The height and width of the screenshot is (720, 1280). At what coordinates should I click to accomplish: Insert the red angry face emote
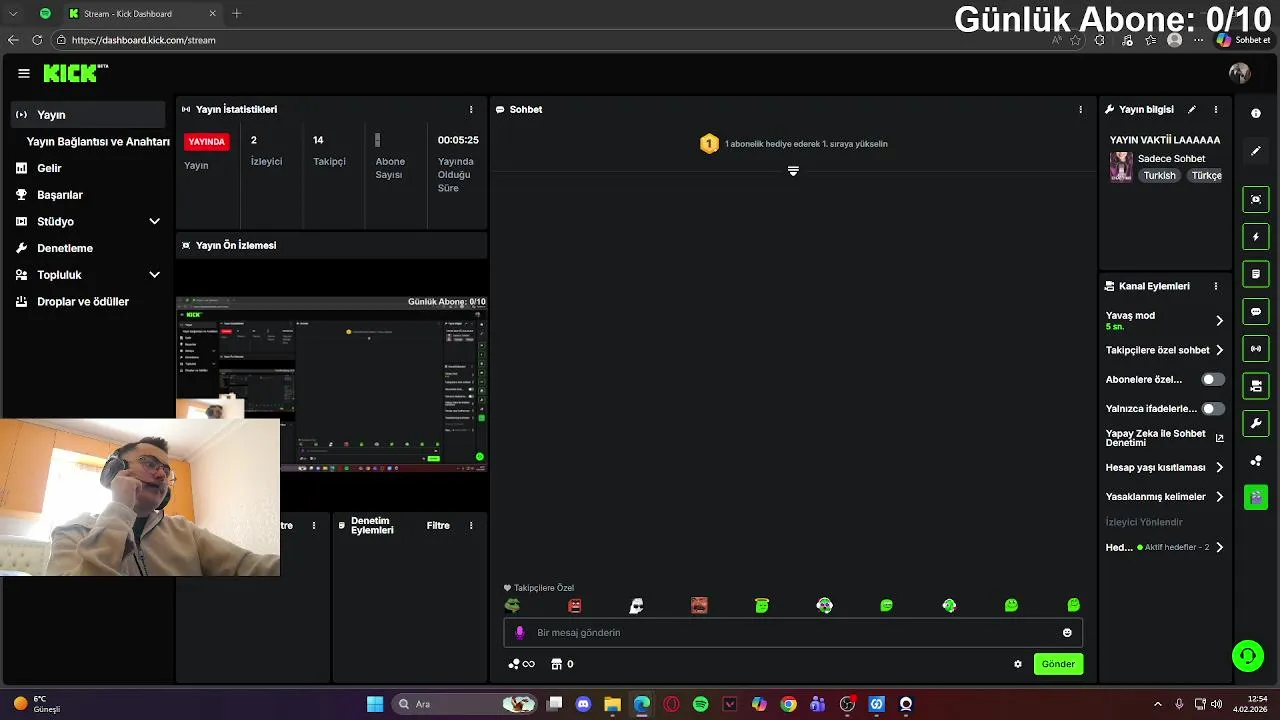(574, 606)
